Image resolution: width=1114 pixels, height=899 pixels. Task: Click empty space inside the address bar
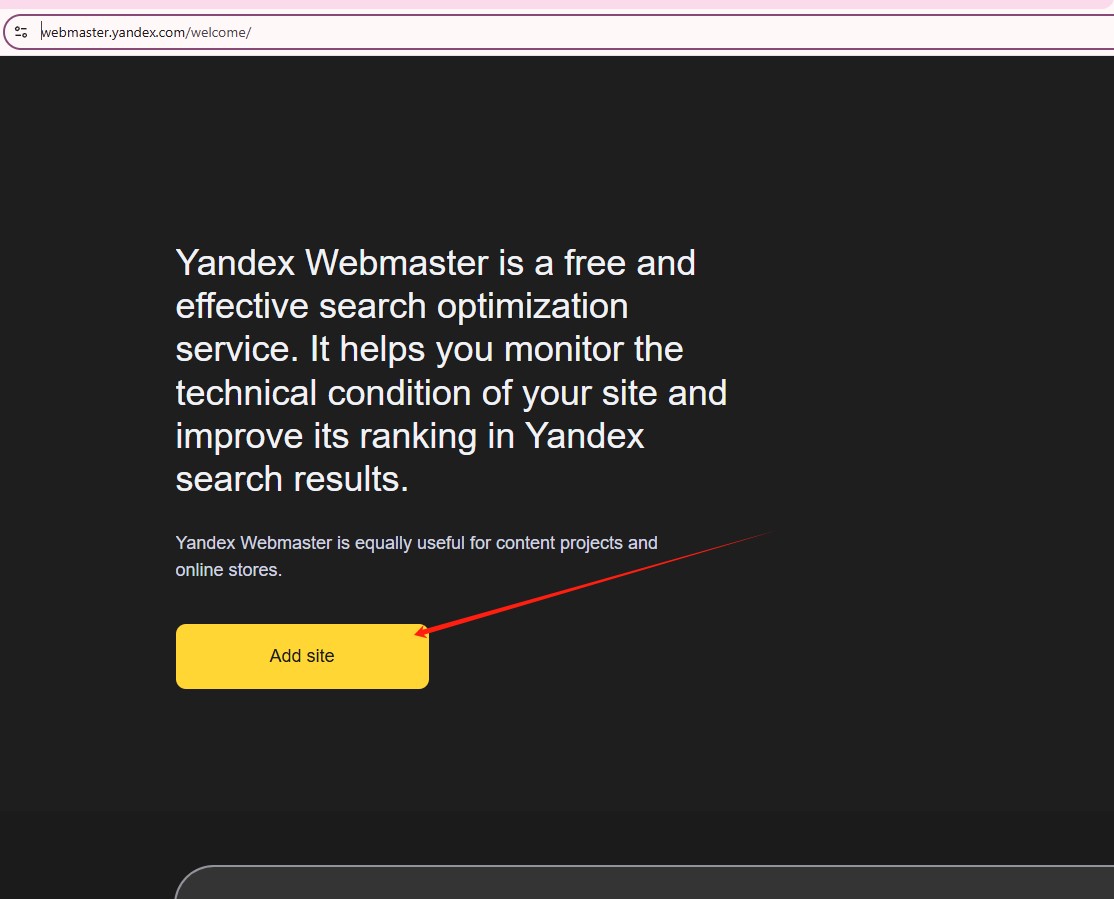pos(675,32)
